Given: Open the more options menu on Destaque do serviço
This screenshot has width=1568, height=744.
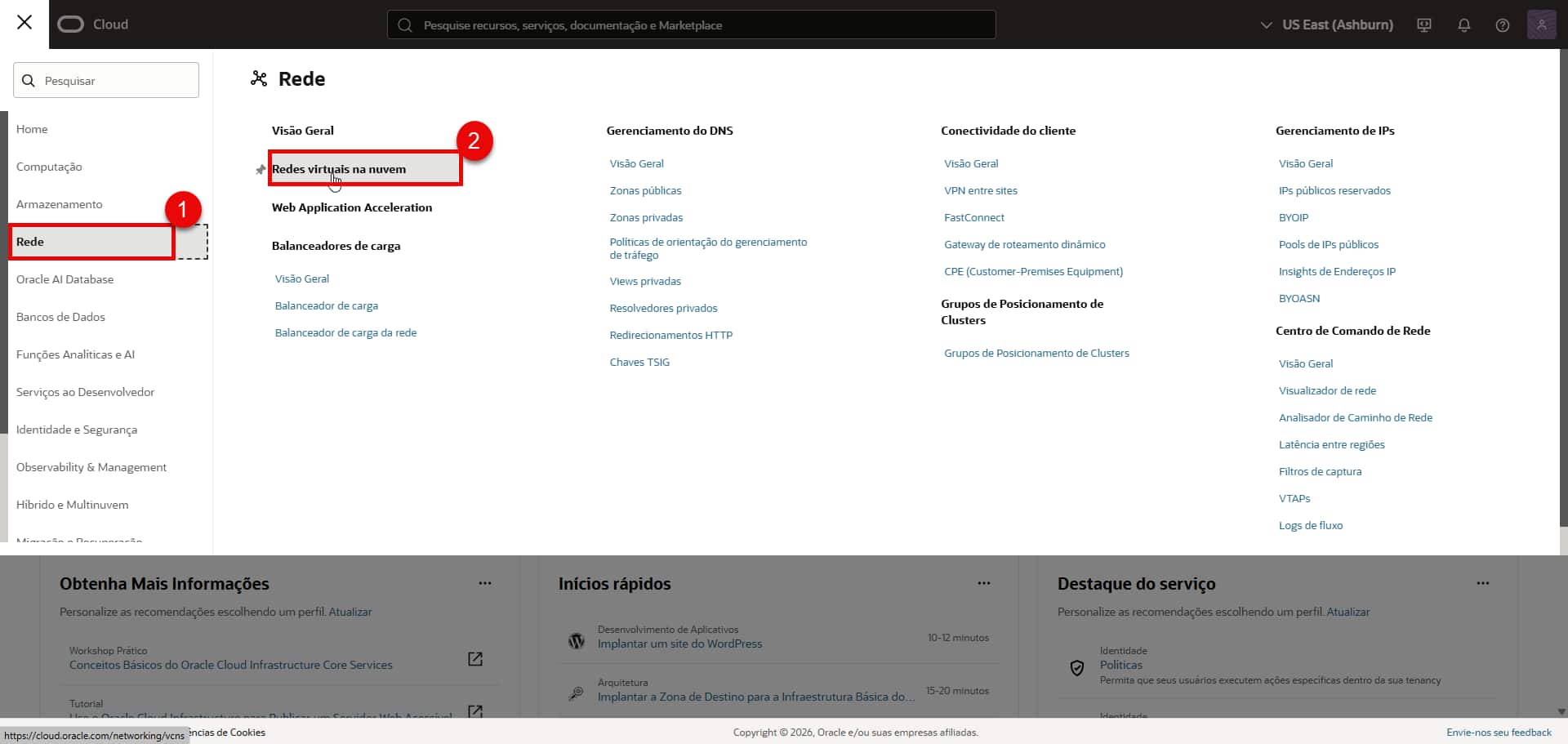Looking at the screenshot, I should click(1483, 583).
